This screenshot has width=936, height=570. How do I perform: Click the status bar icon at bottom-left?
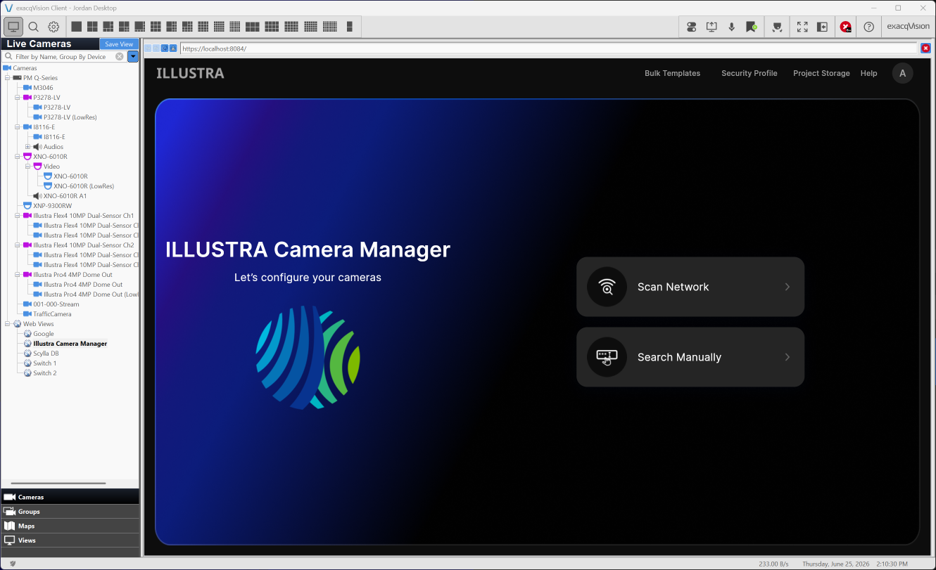[13, 563]
